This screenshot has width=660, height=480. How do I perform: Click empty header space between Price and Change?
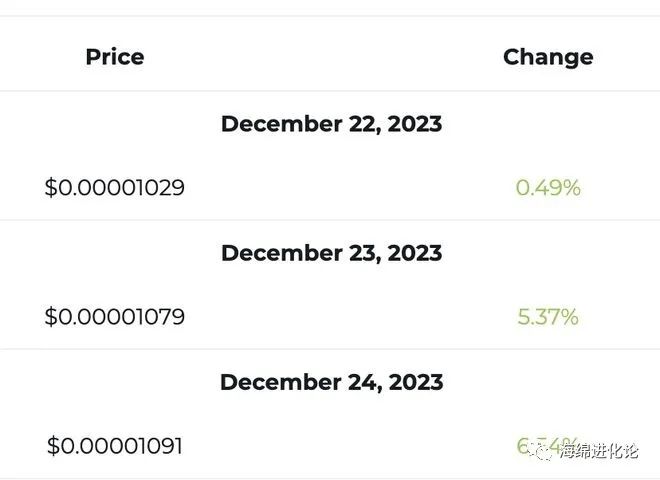tap(330, 56)
